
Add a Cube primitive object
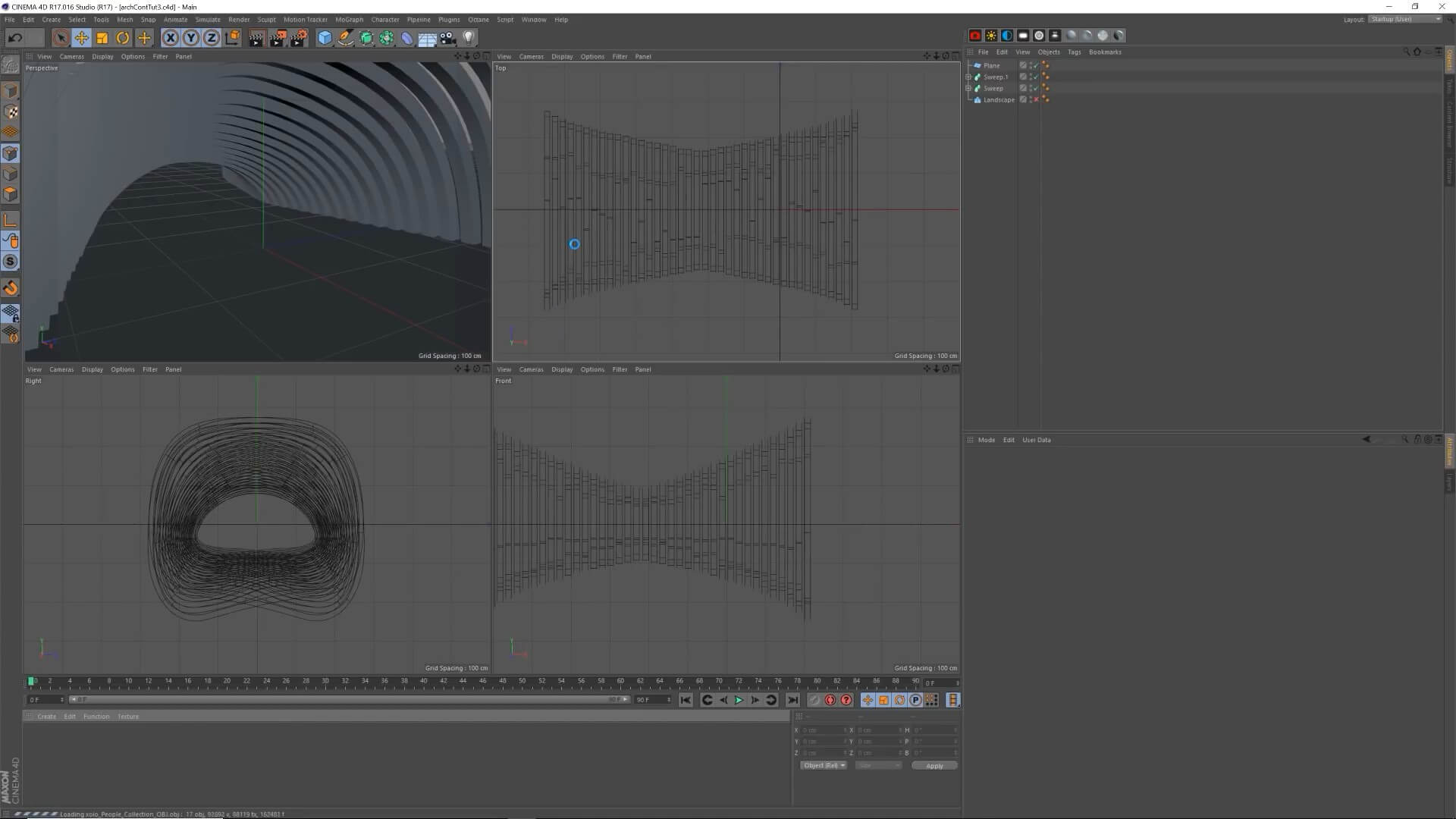(x=325, y=38)
